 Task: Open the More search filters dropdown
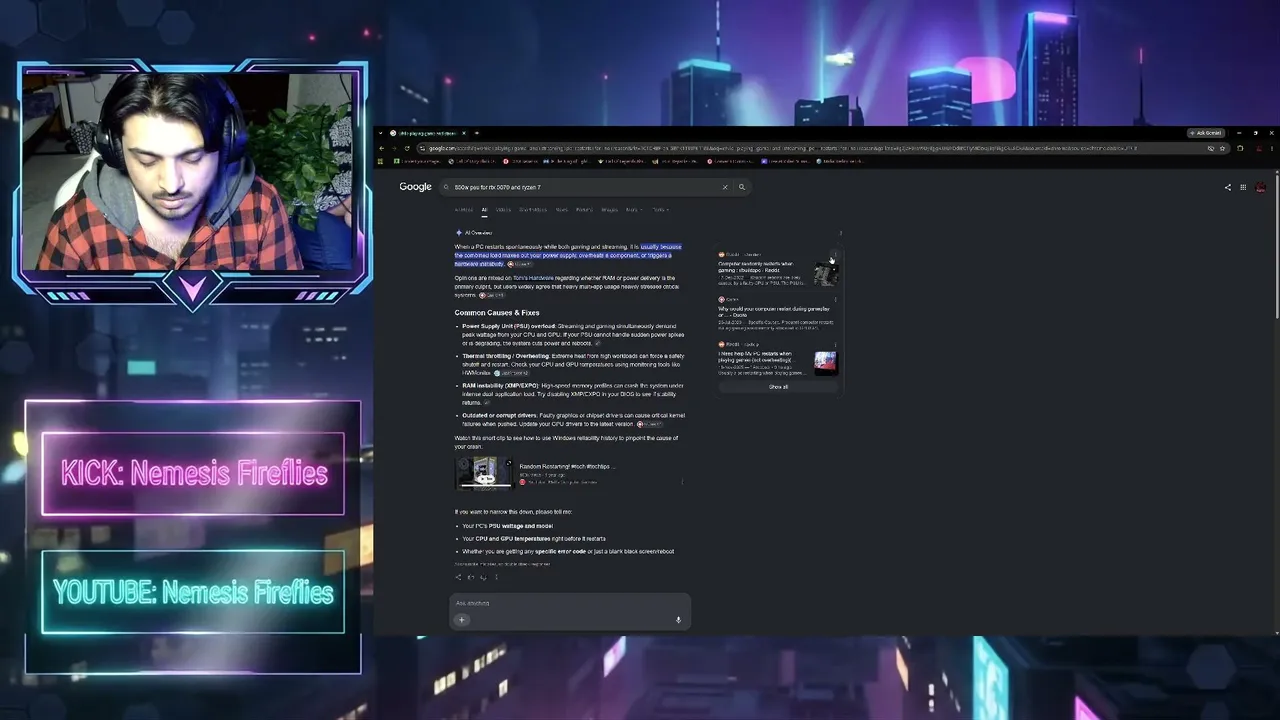click(x=632, y=210)
